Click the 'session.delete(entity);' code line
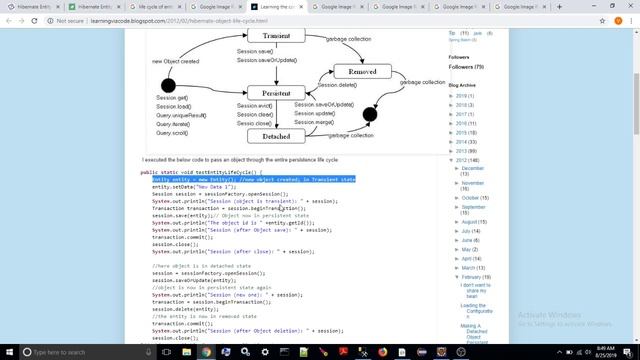Viewport: 640px width, 360px height. [x=185, y=309]
